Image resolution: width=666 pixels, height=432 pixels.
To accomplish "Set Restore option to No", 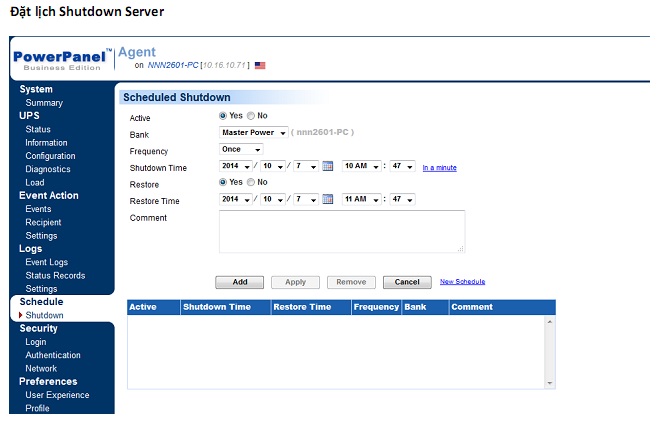I will tap(250, 183).
